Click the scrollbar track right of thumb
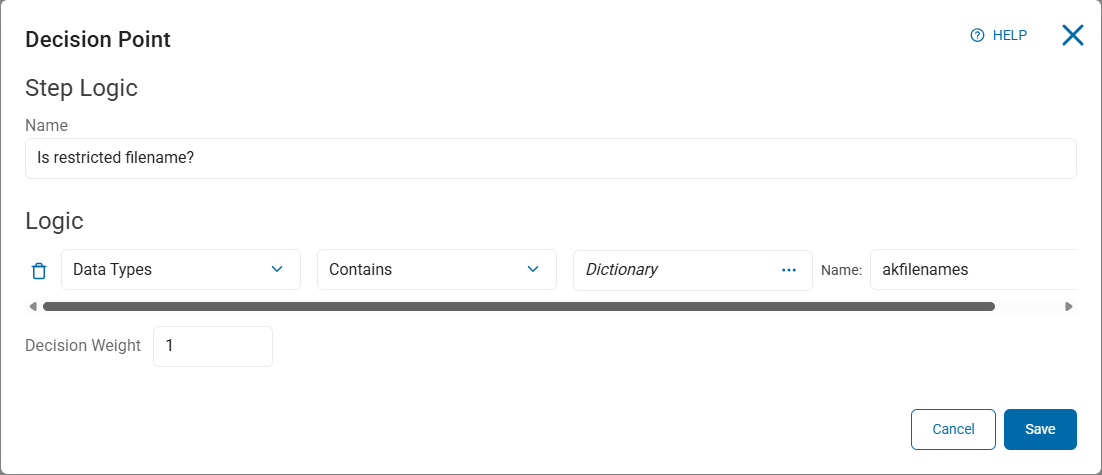The image size is (1102, 475). (1028, 306)
